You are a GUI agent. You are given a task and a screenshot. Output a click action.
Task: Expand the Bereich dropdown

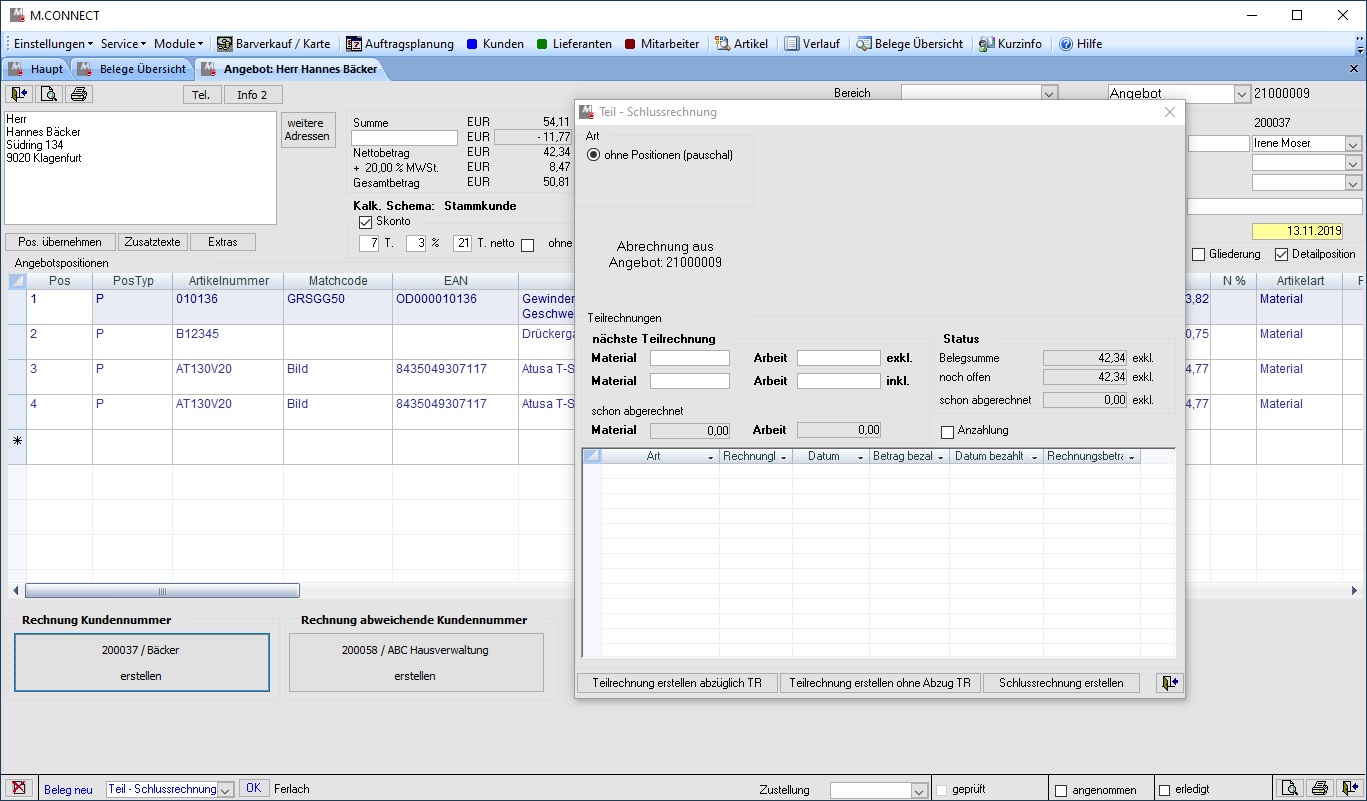[x=1049, y=94]
